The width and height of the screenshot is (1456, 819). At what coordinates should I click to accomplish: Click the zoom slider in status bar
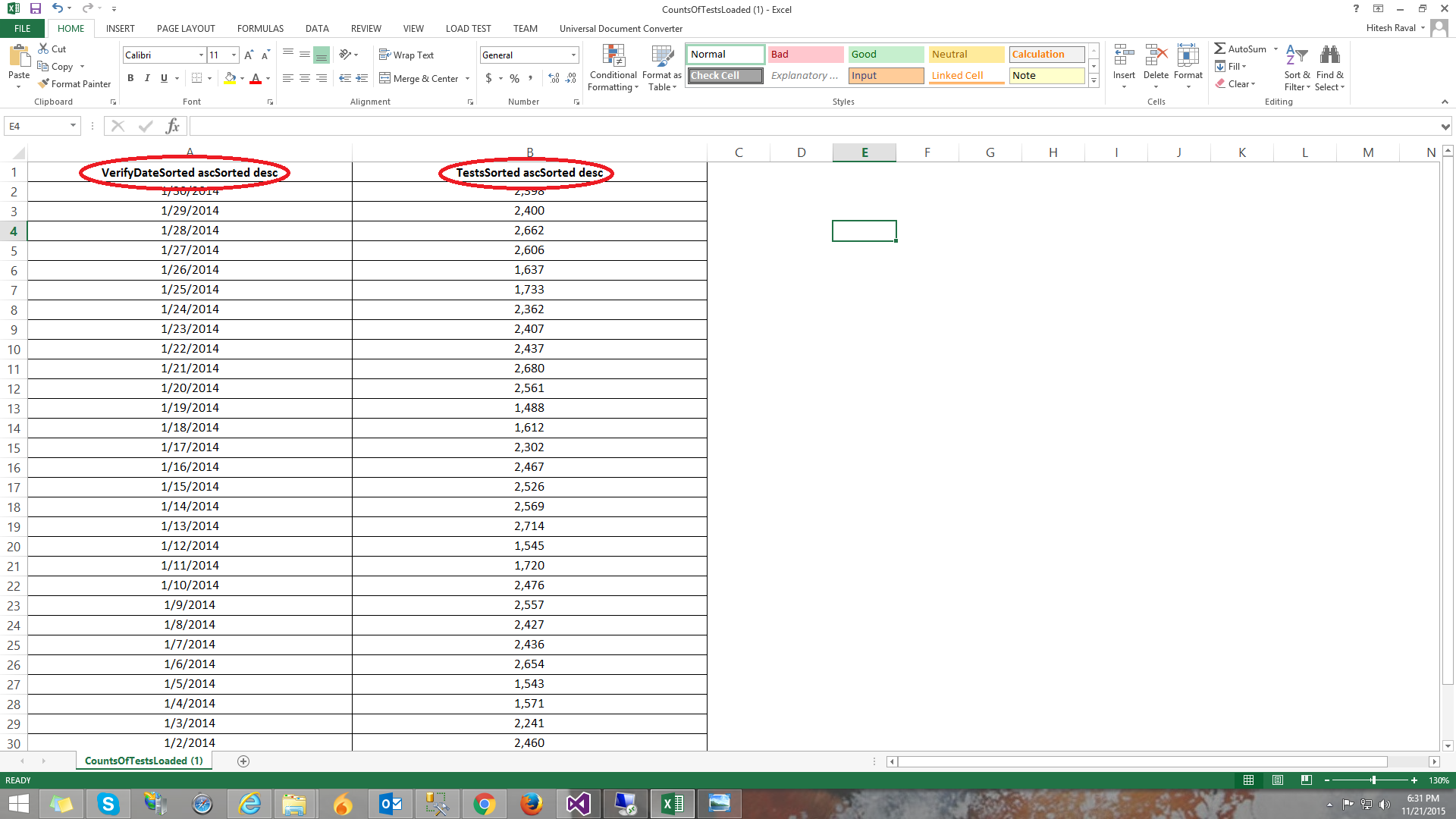point(1373,780)
